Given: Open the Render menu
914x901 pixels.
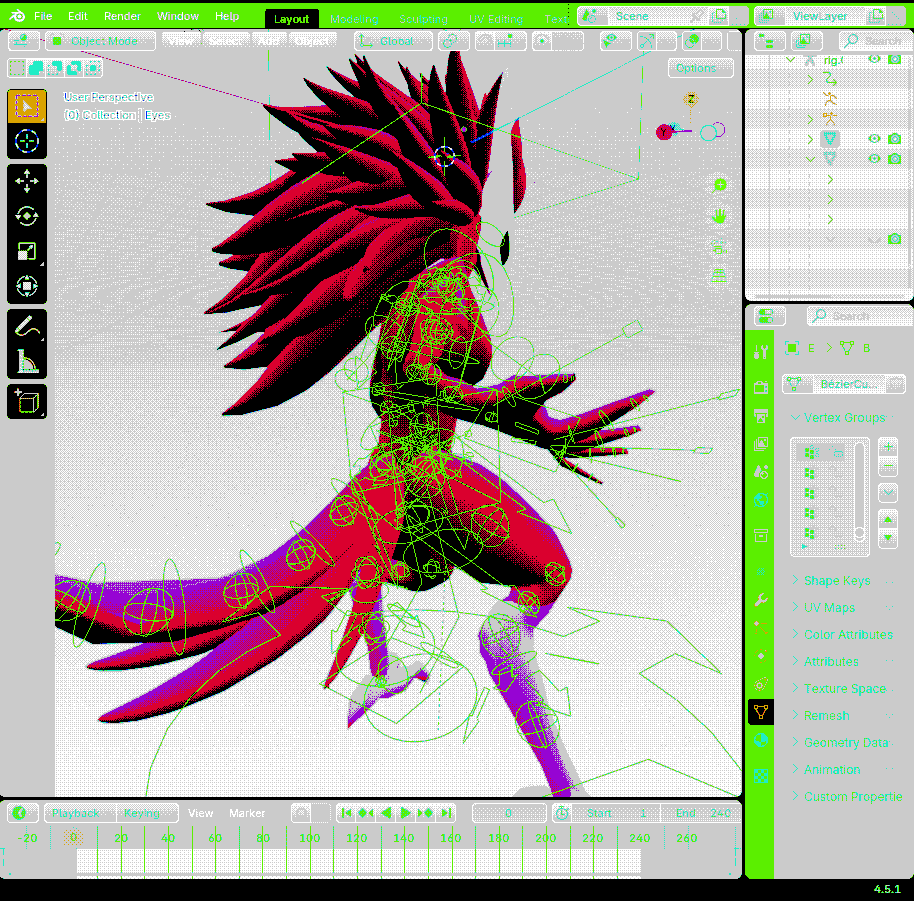Looking at the screenshot, I should tap(122, 16).
